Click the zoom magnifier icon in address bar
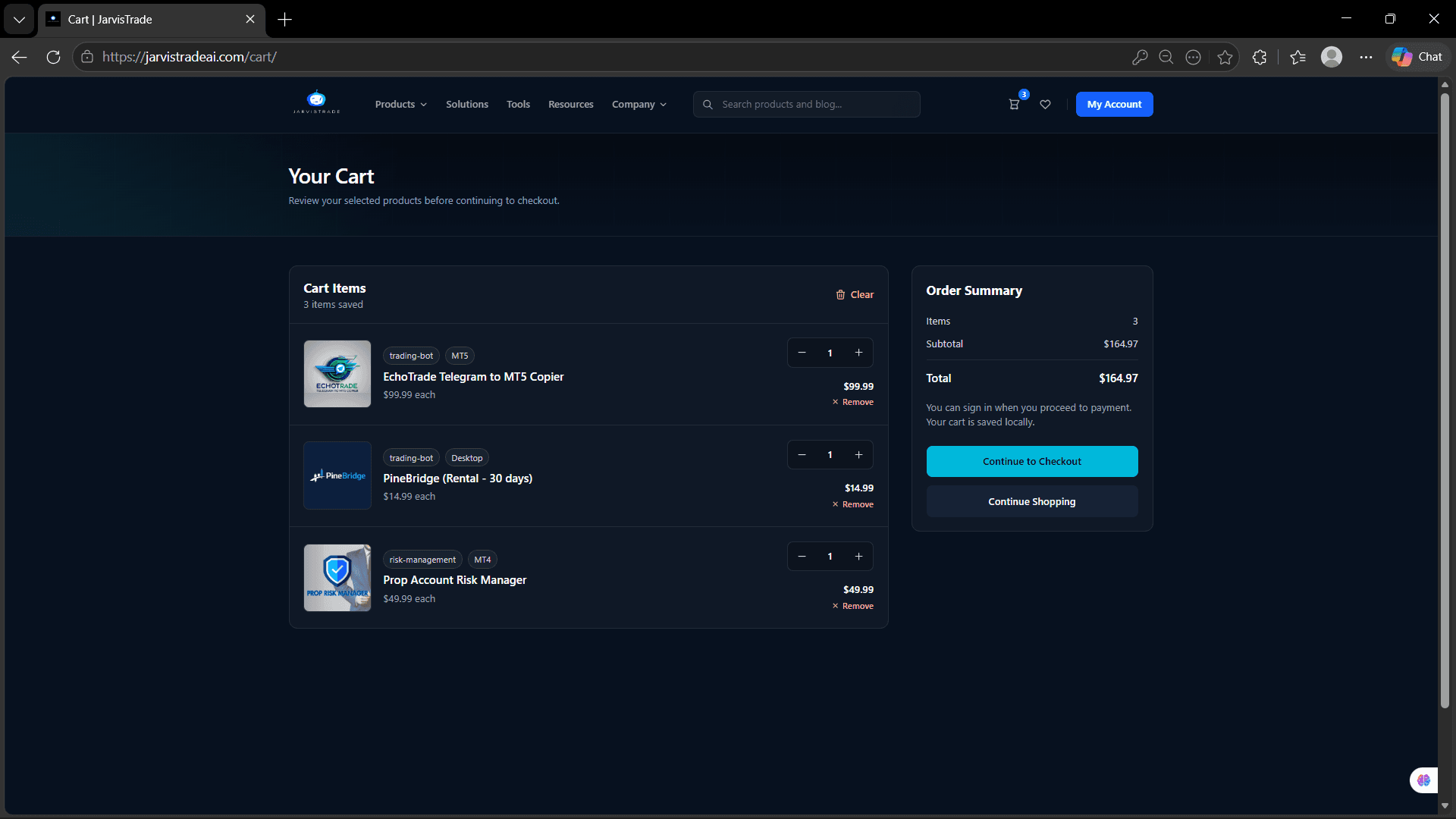This screenshot has height=819, width=1456. click(1166, 57)
